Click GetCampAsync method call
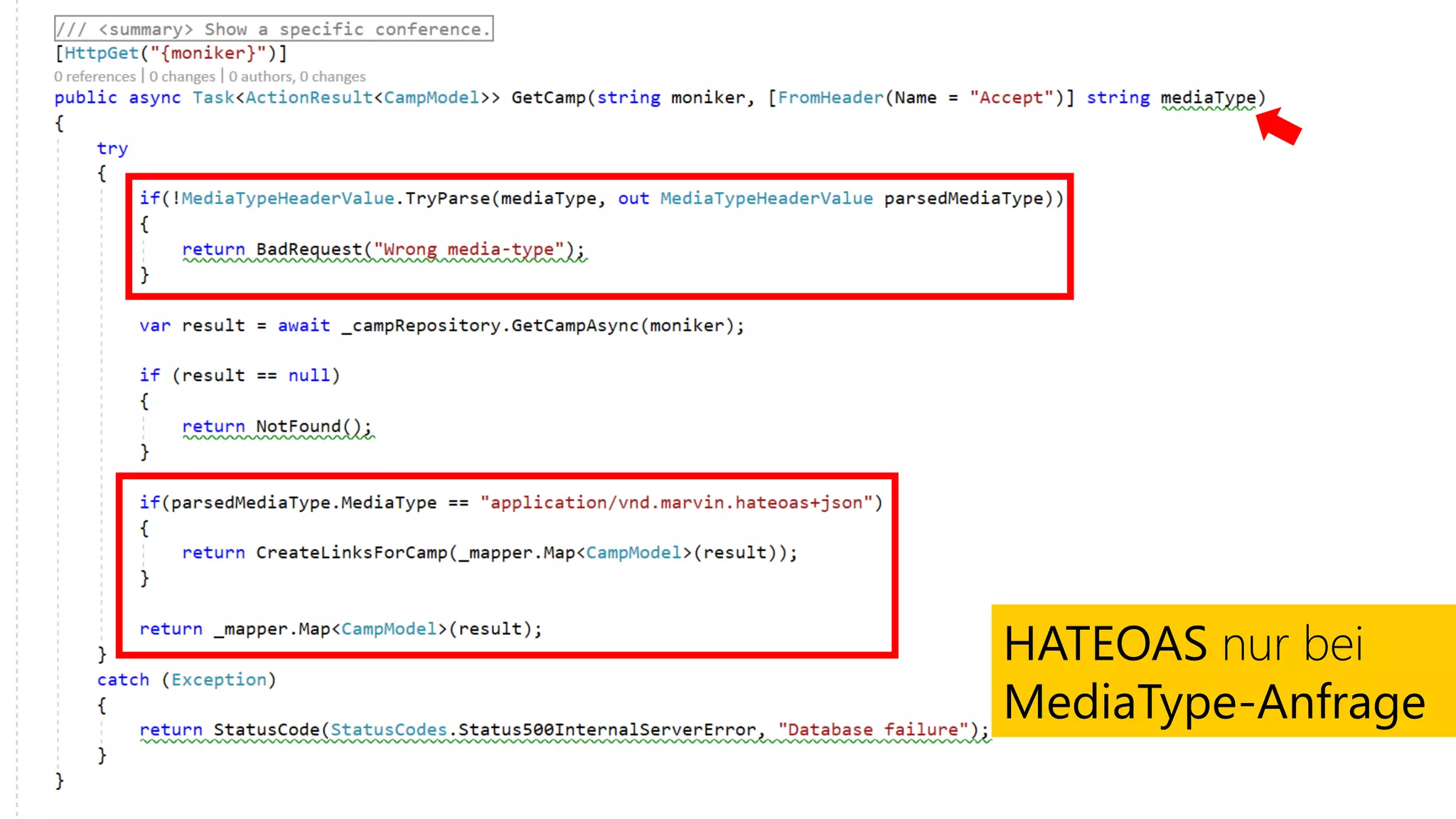 tap(575, 326)
